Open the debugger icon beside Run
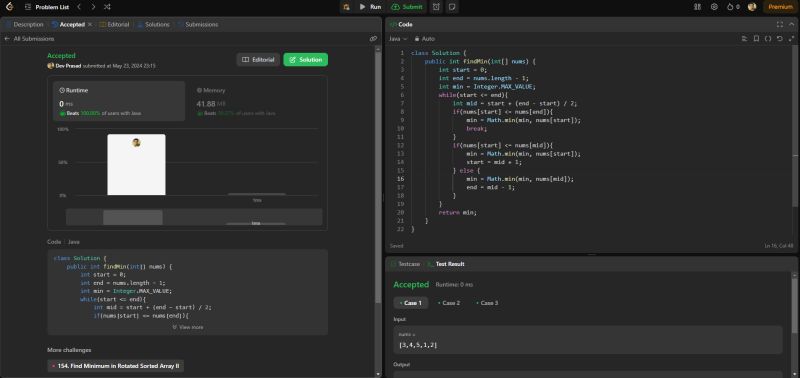800x378 pixels. (346, 7)
